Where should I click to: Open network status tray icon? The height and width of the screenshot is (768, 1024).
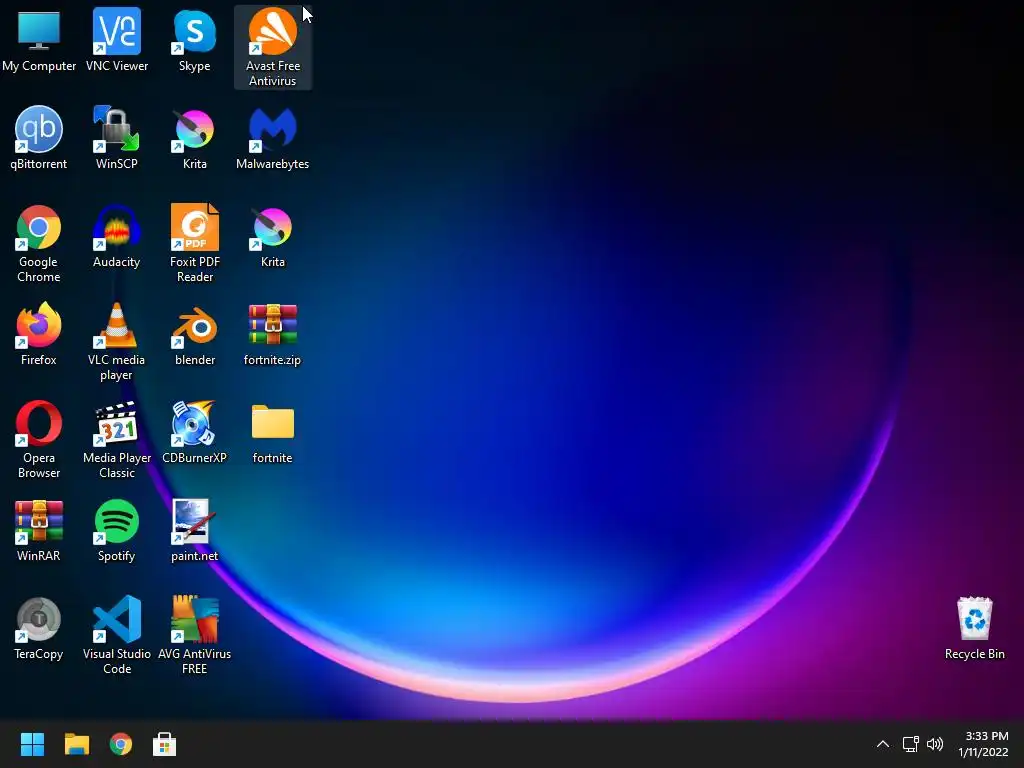[910, 744]
